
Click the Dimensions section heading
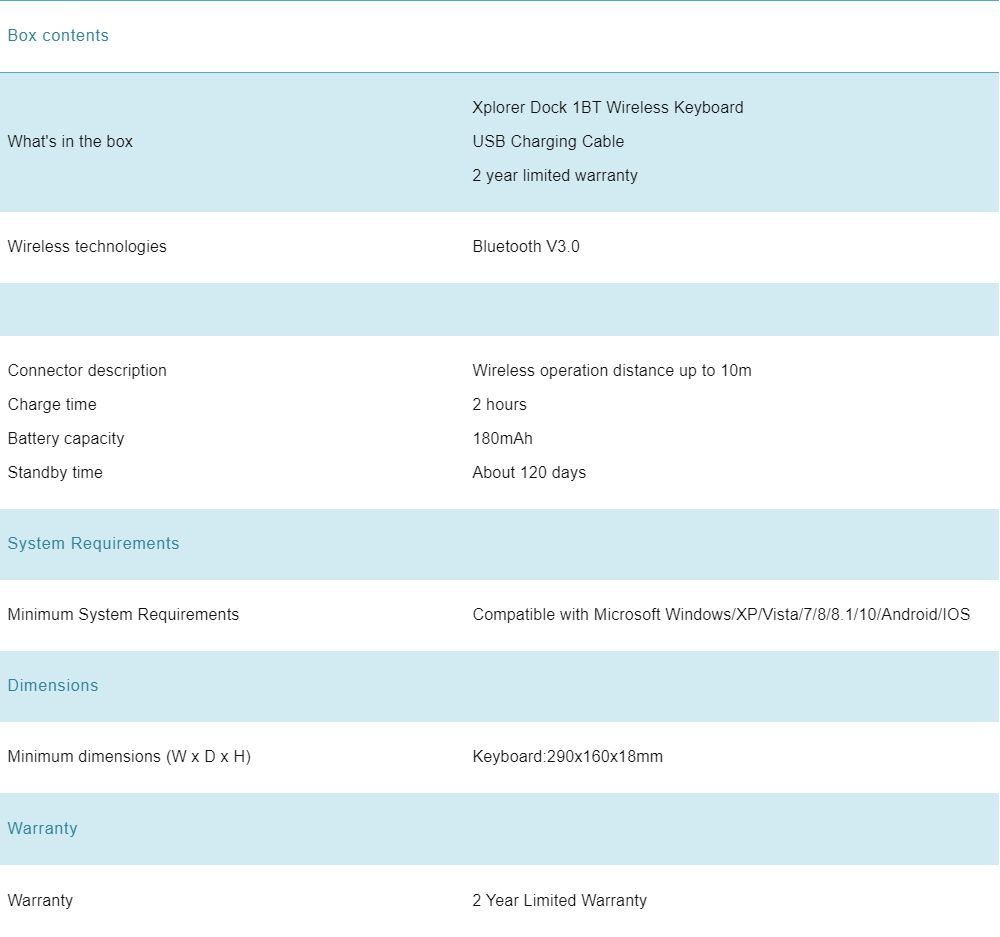click(53, 686)
